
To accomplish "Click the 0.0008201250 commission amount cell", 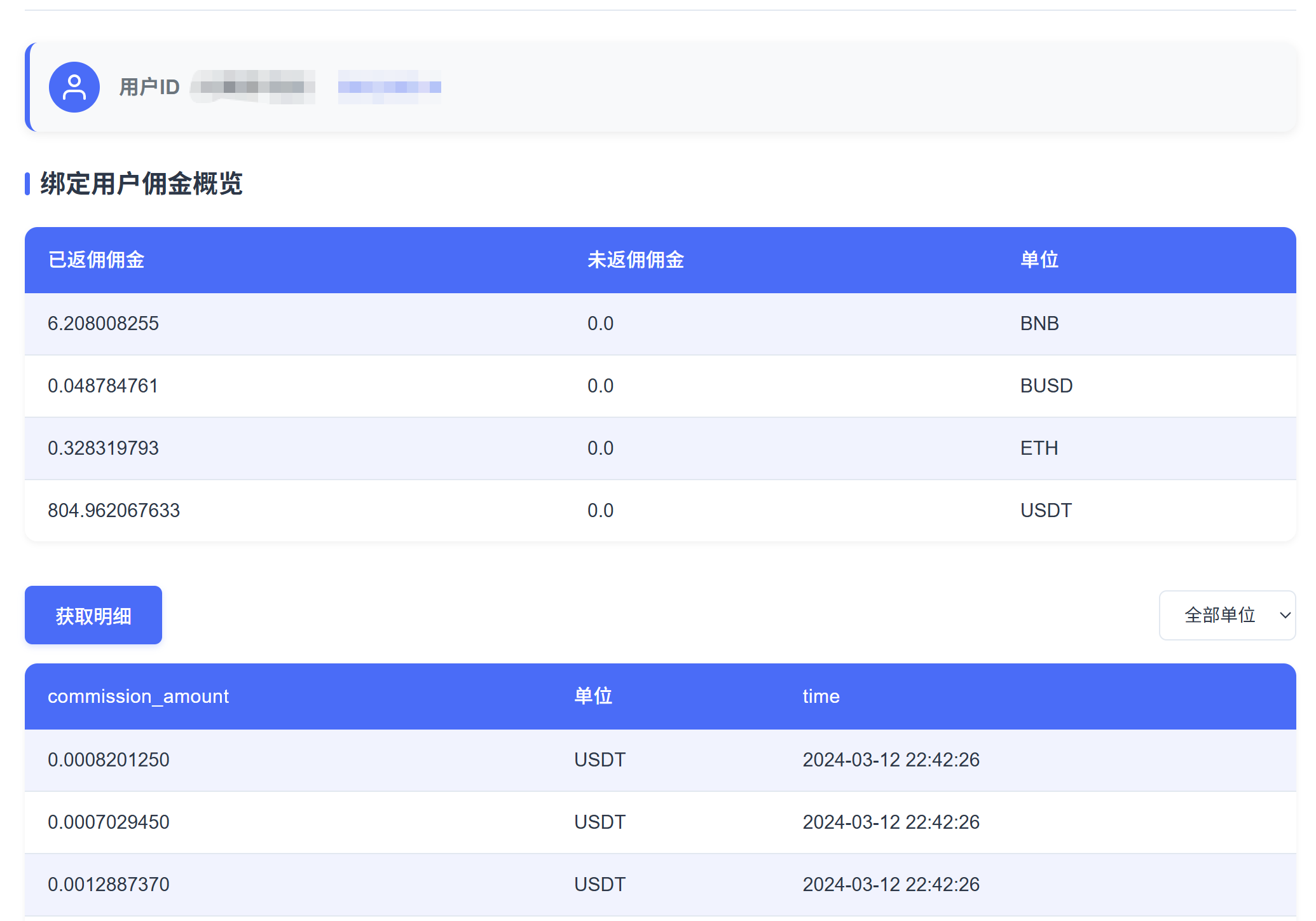I will tap(108, 759).
